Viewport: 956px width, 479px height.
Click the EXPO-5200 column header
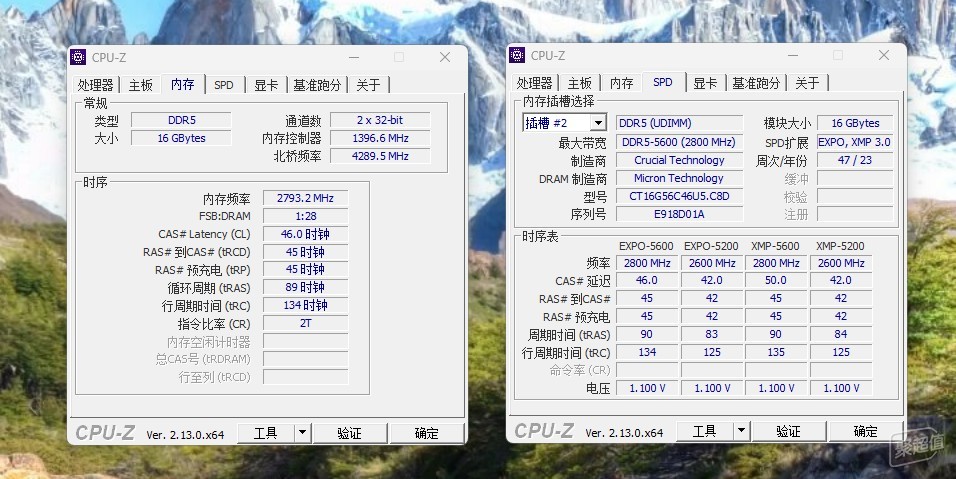pyautogui.click(x=711, y=246)
